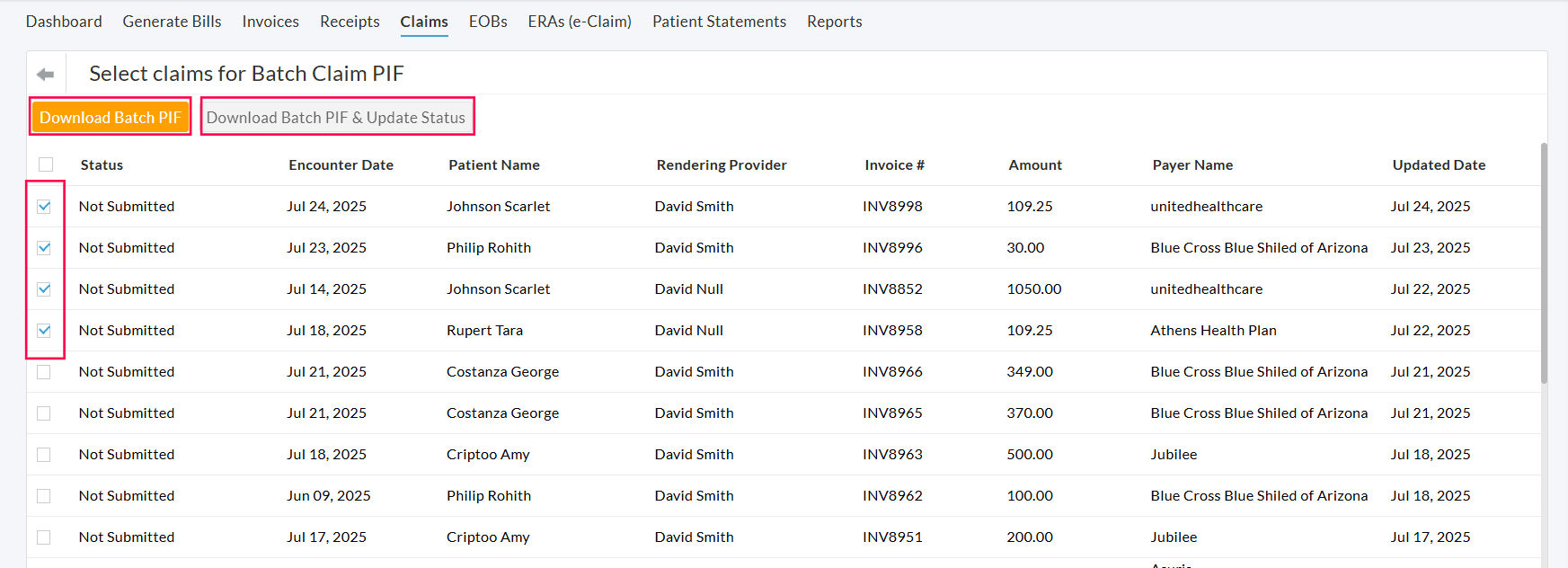Toggle the select-all checkbox in header
Screen dimensions: 1568x568
click(46, 164)
